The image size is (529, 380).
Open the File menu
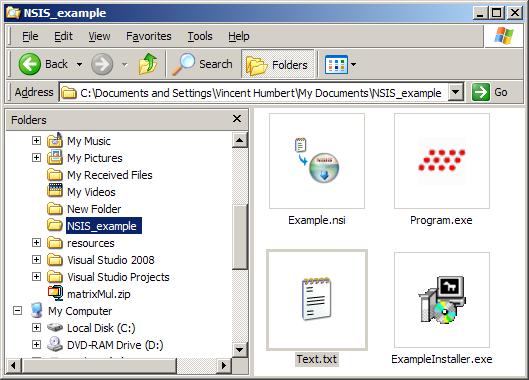(30, 36)
